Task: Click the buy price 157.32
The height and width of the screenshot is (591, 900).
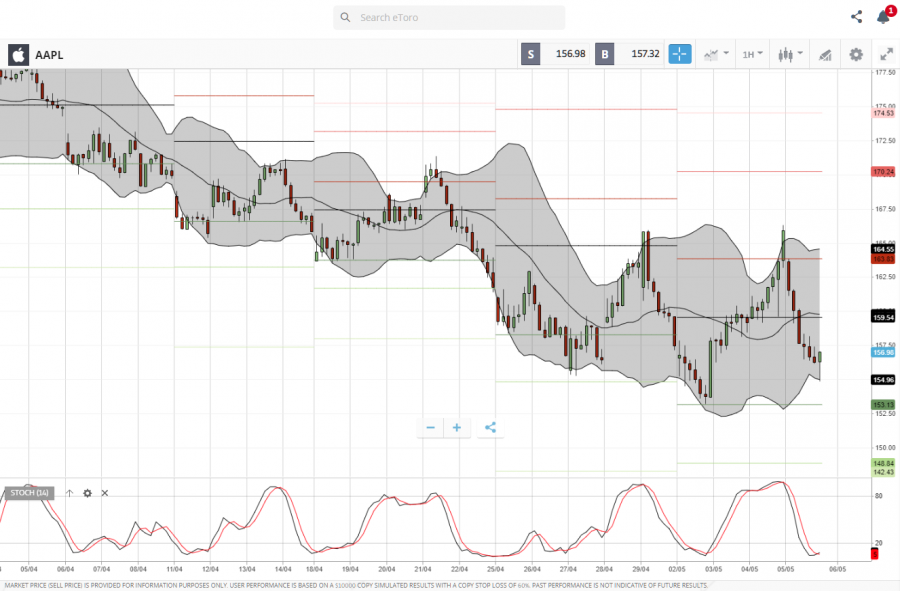Action: [x=645, y=53]
